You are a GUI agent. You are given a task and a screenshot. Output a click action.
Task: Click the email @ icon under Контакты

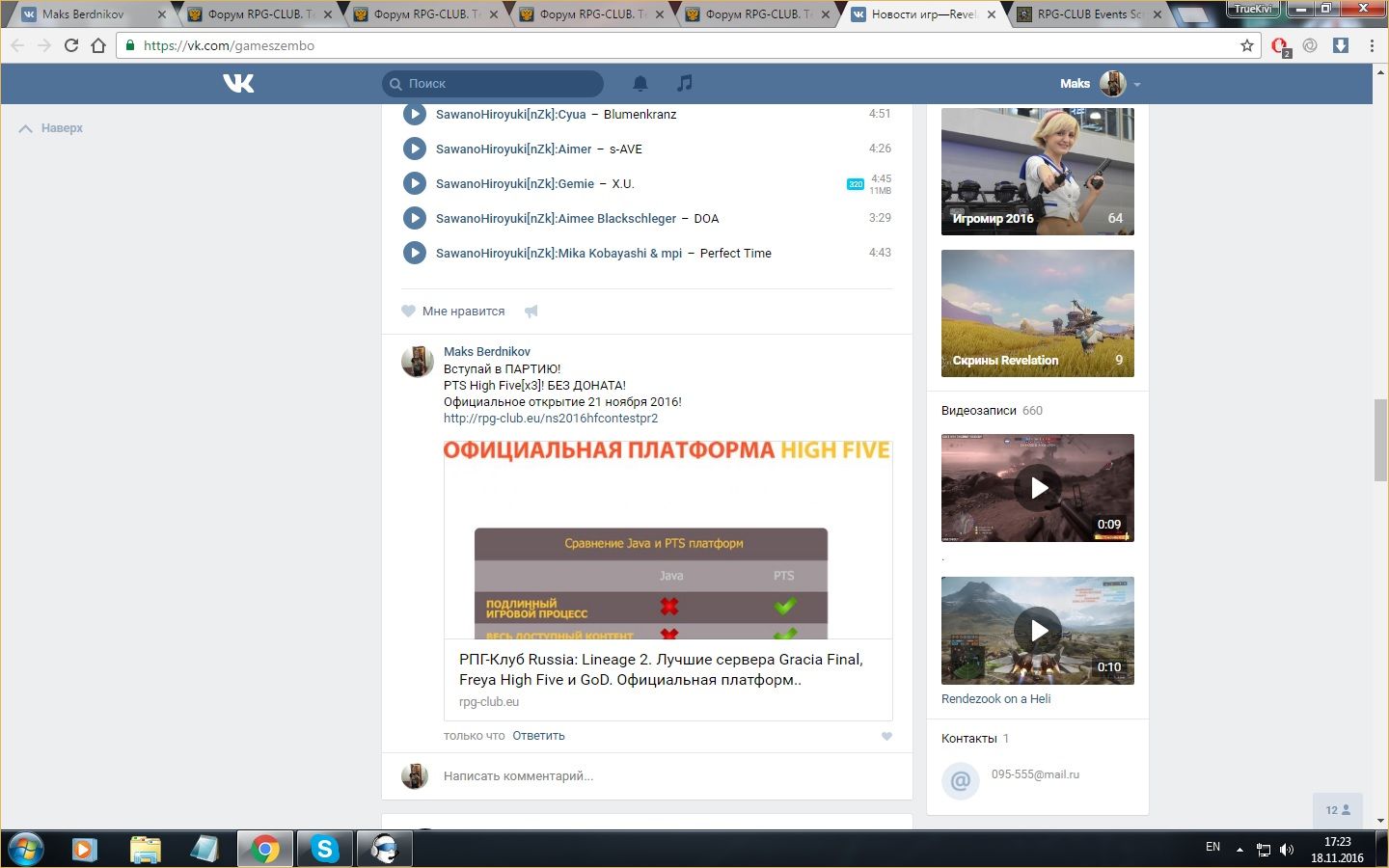[x=960, y=780]
